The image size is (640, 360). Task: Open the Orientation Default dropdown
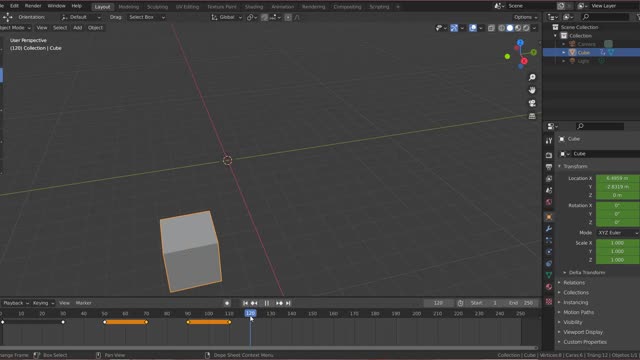[x=81, y=17]
